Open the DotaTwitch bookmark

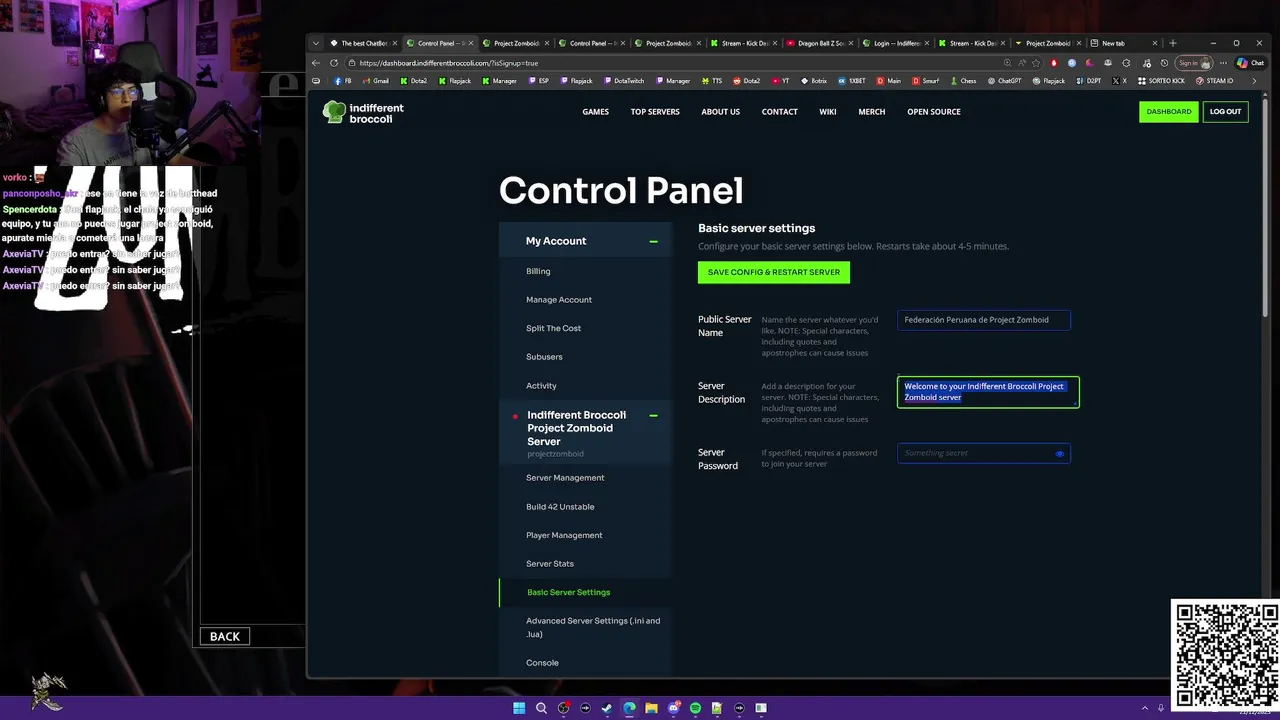pyautogui.click(x=623, y=81)
